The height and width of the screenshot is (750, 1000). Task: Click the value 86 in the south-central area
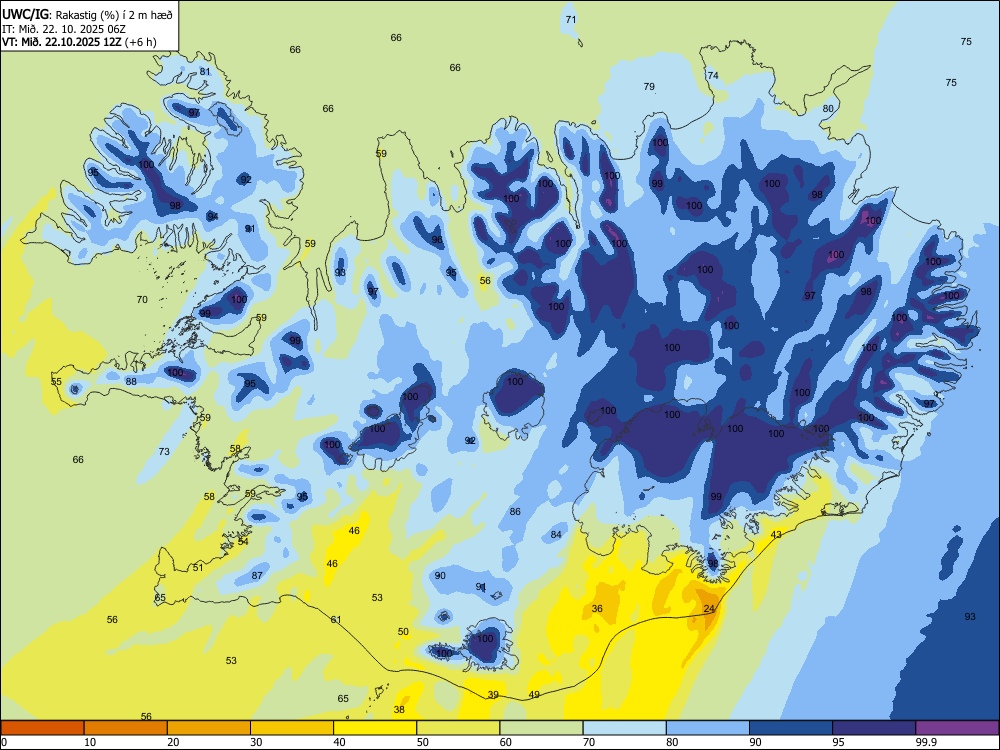(515, 511)
